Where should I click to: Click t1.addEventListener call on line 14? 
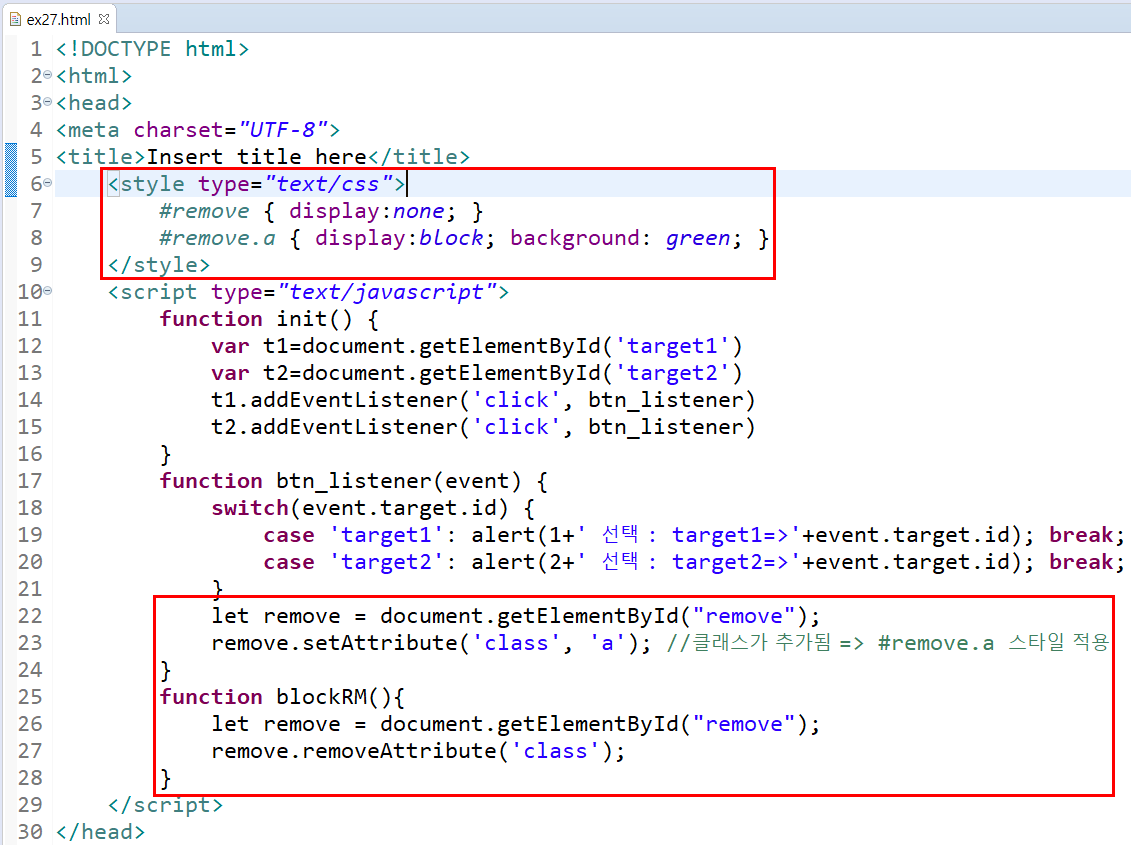point(483,400)
